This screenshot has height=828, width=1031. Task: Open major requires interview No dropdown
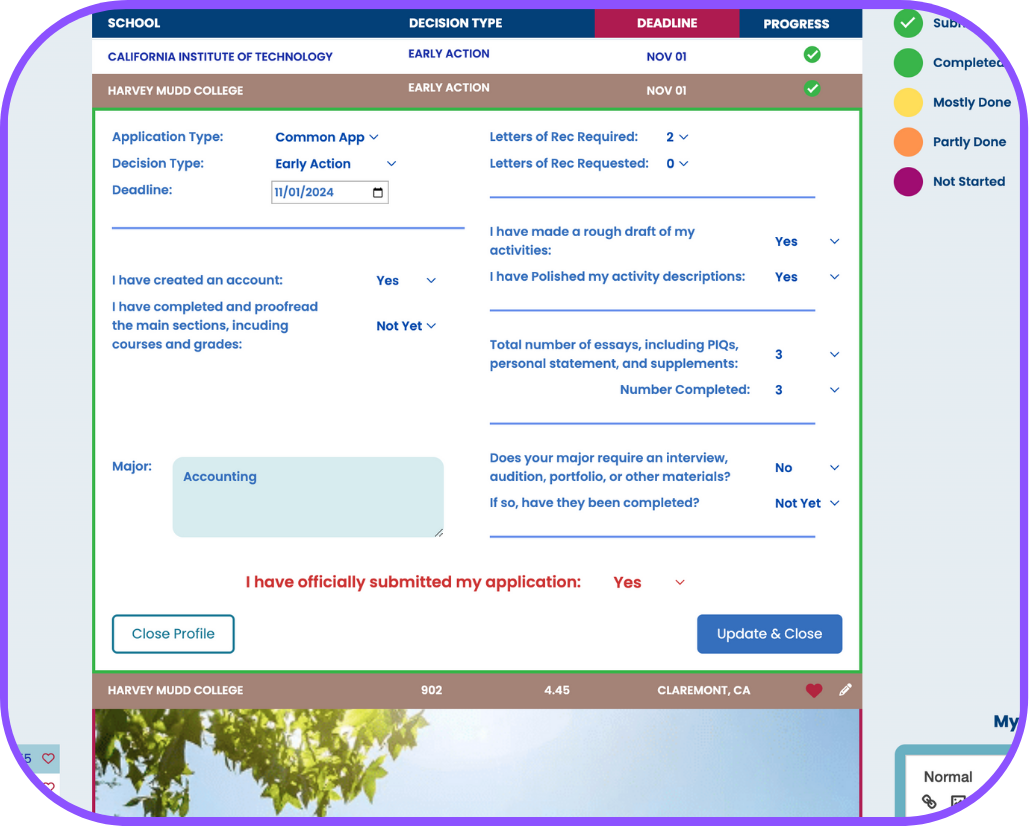click(807, 468)
